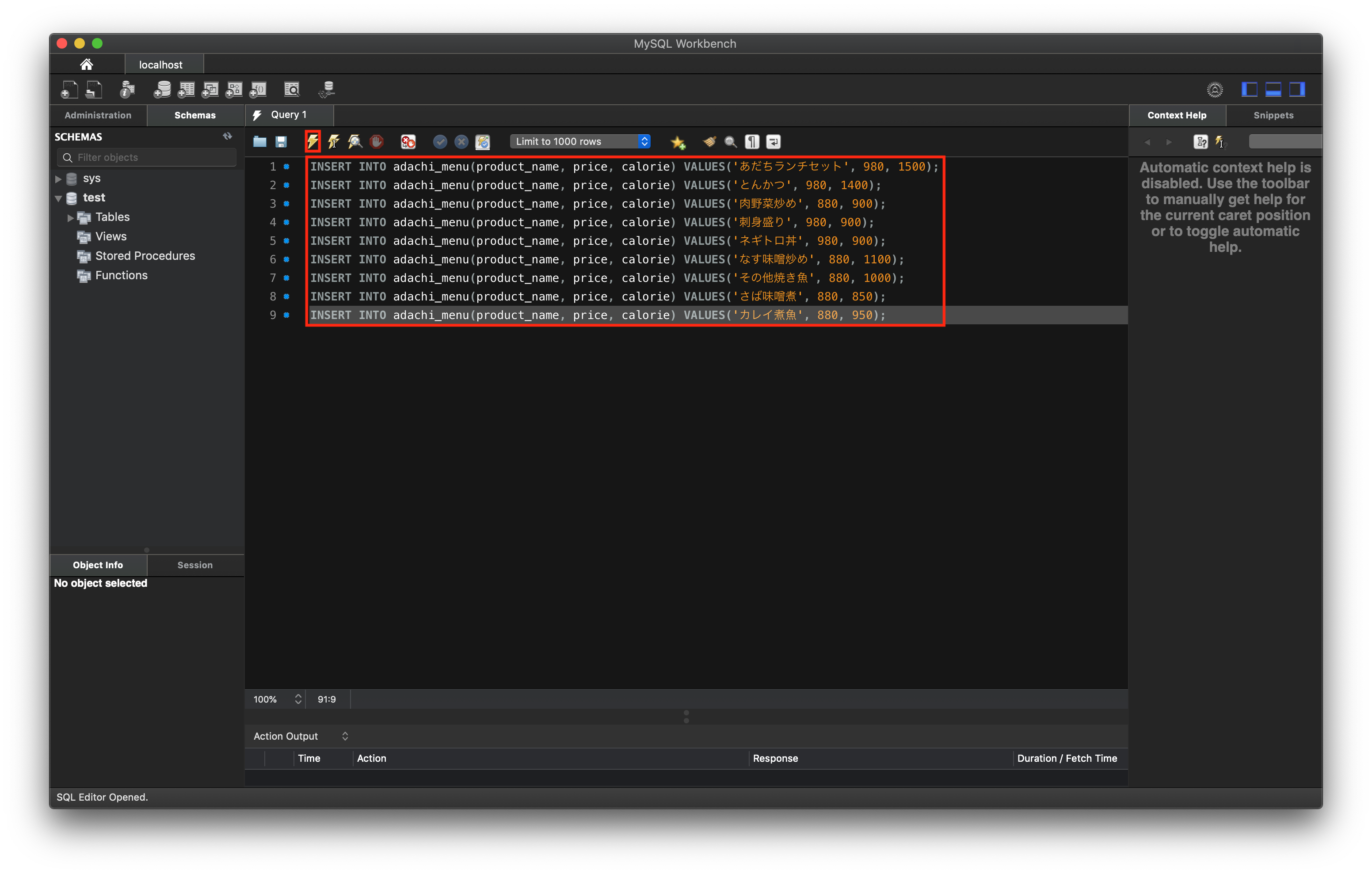Change the 100% zoom stepper
The image size is (1372, 874).
(x=298, y=699)
